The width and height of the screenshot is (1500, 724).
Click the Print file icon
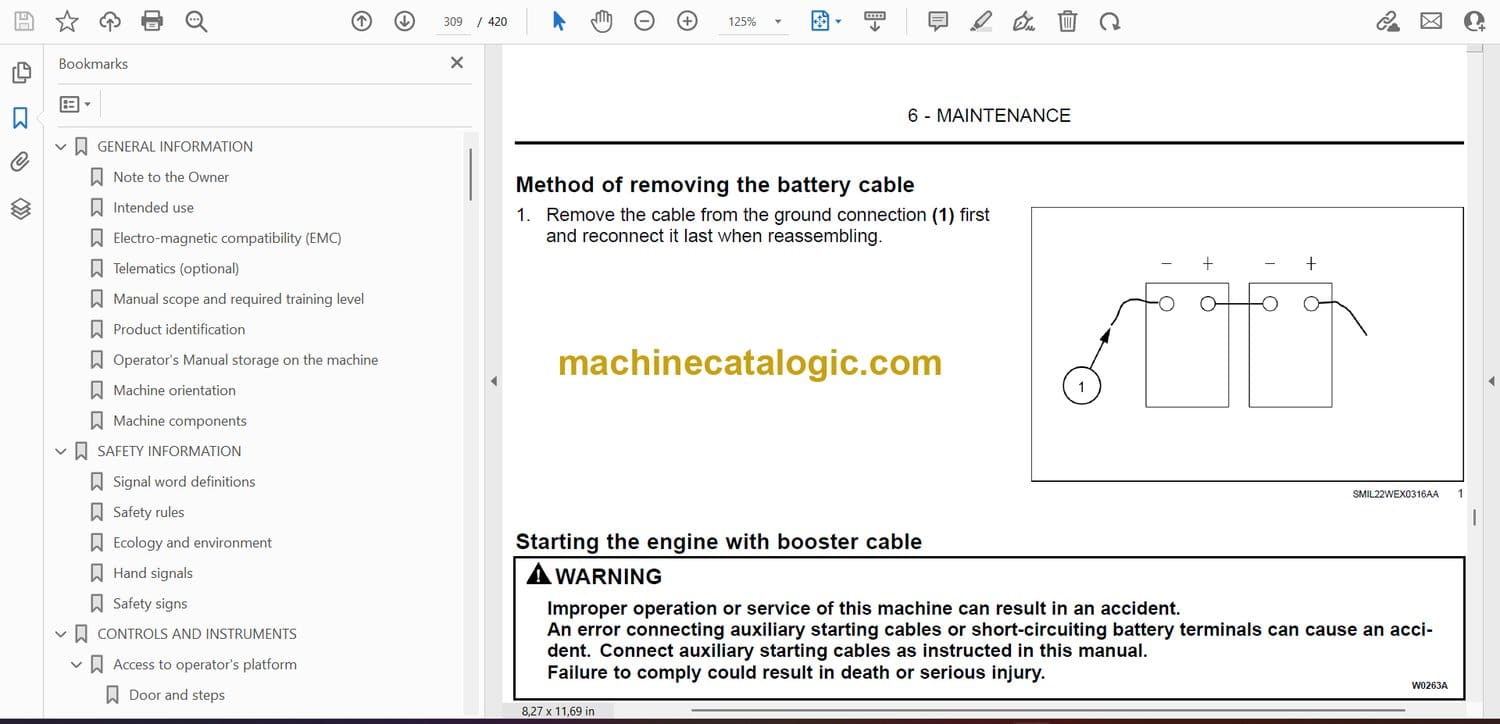152,21
